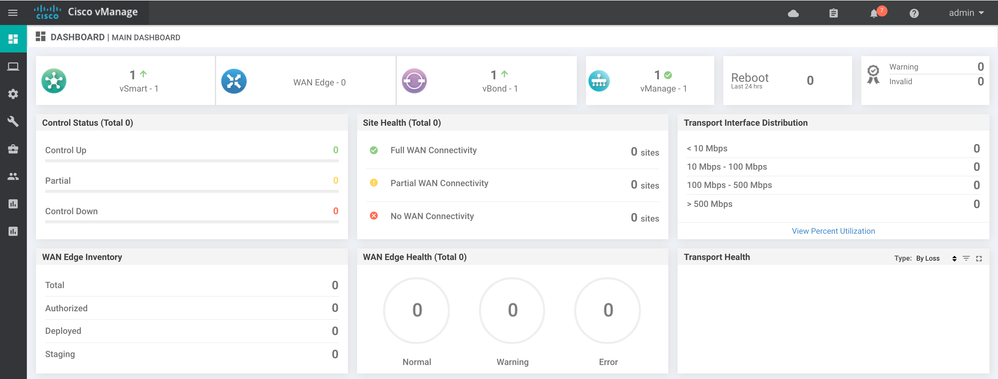Screen dimensions: 998x379
Task: Click the Cisco logo
Action: [x=47, y=13]
